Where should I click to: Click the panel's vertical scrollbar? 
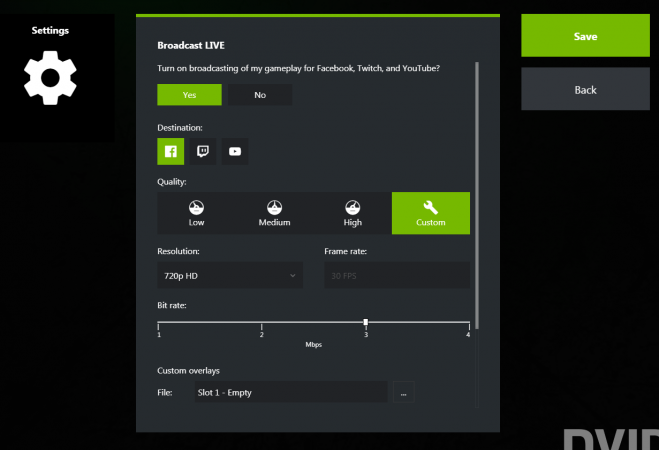pyautogui.click(x=477, y=195)
